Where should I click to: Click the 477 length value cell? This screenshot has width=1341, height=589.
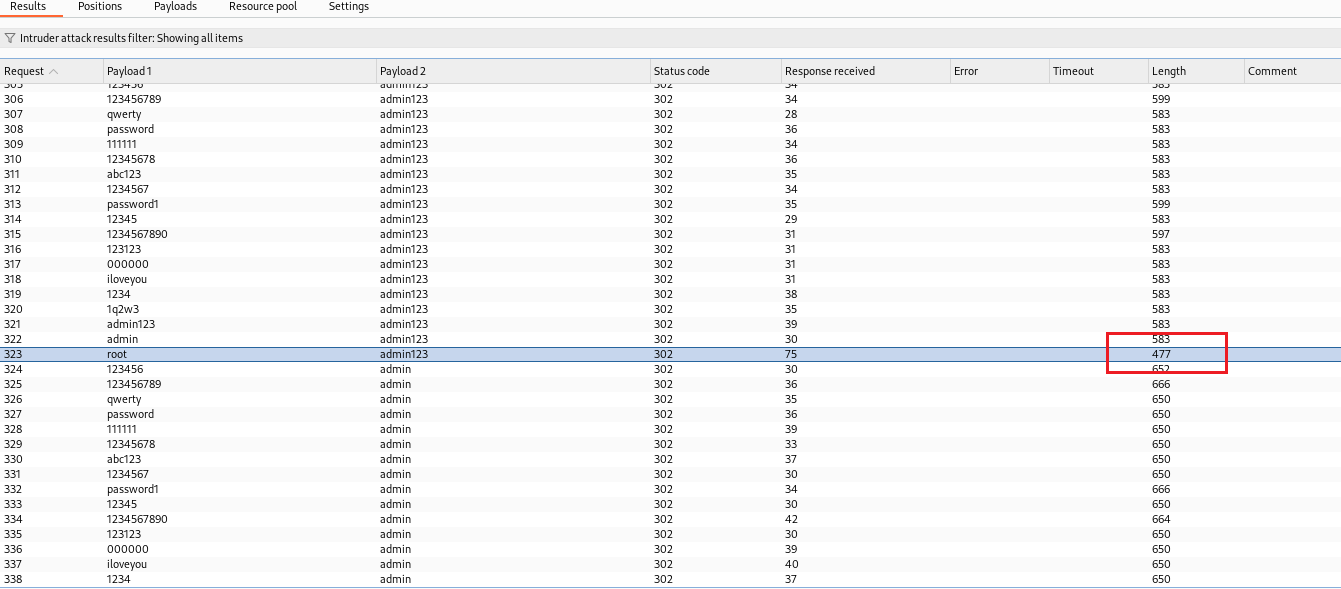[x=1161, y=354]
